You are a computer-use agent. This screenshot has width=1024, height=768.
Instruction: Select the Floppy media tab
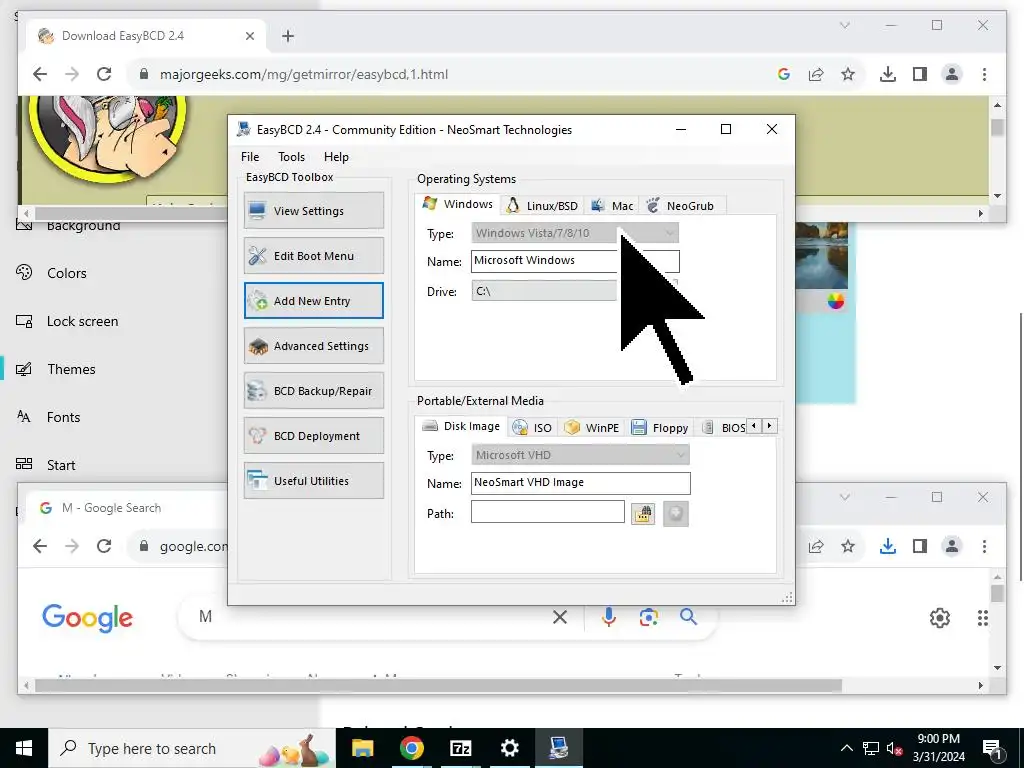click(660, 428)
